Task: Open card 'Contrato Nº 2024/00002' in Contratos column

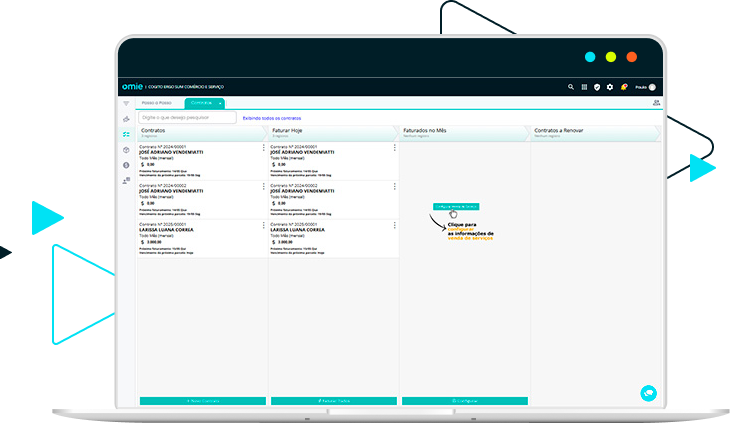Action: [203, 200]
